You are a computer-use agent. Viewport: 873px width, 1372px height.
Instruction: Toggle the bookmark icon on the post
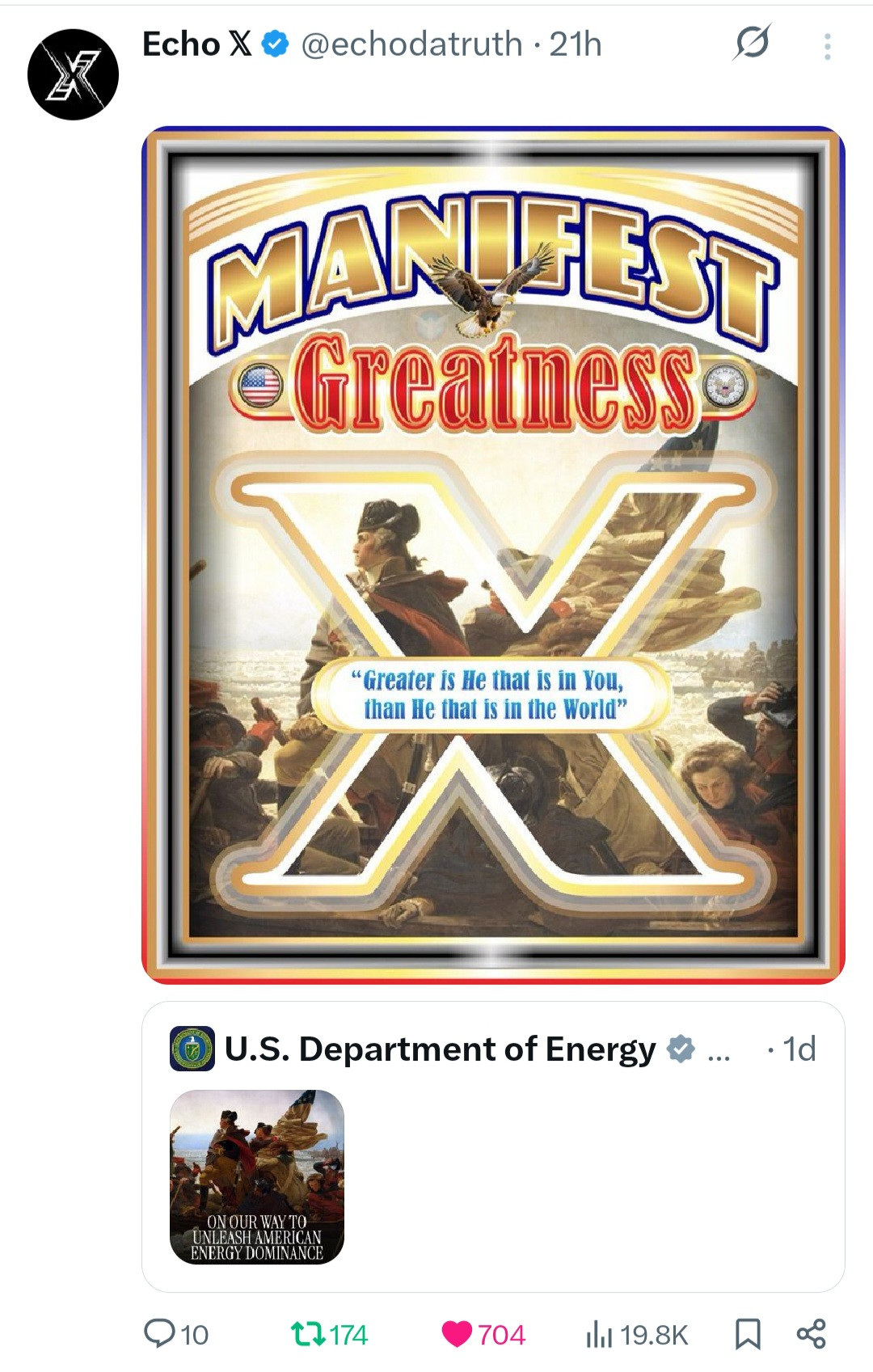coord(748,1334)
